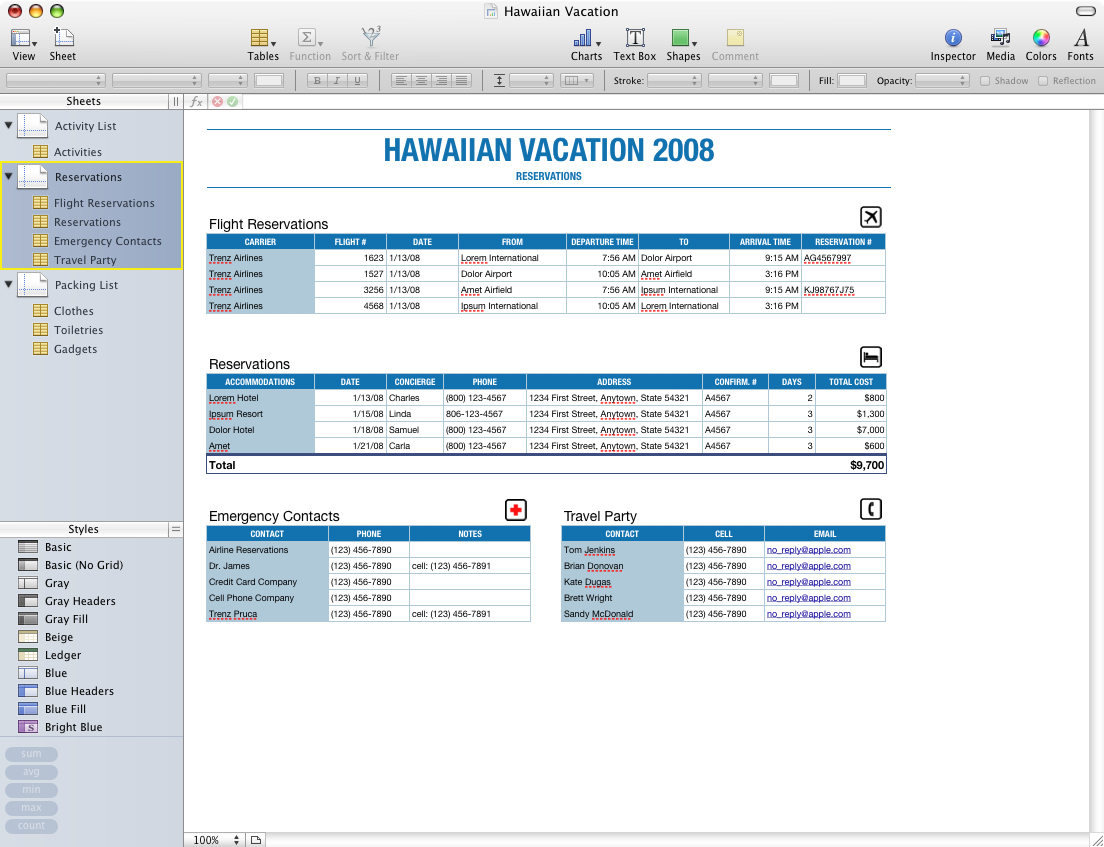
Task: Enable the Shadow checkbox
Action: point(985,81)
